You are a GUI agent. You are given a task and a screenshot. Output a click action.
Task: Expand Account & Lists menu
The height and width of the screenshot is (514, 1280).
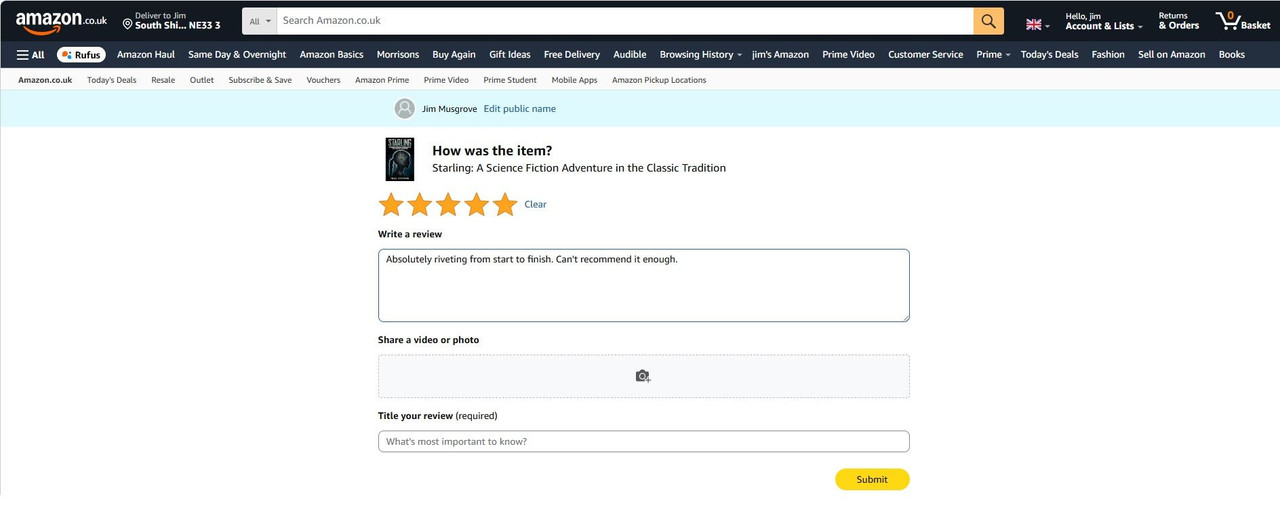(x=1104, y=21)
